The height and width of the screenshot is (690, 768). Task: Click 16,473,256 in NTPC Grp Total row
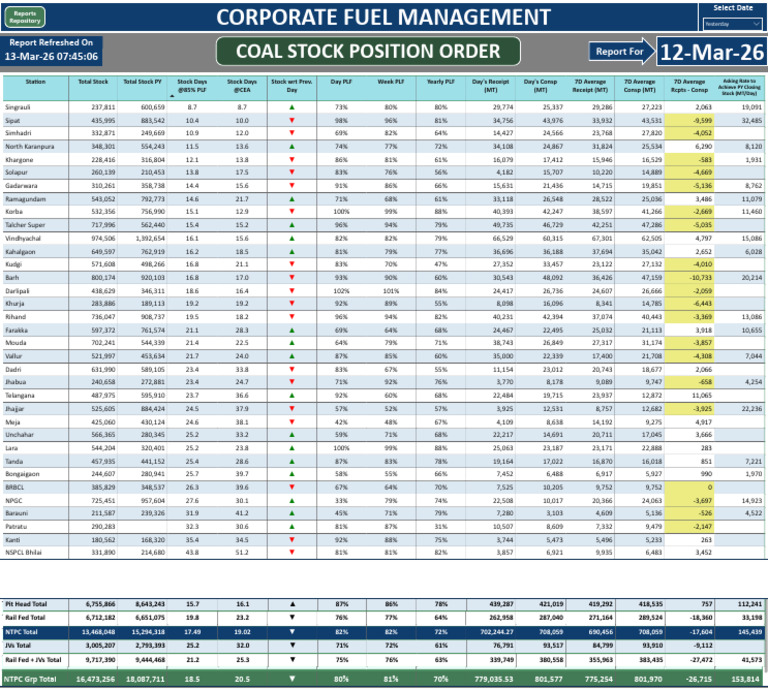[x=96, y=679]
